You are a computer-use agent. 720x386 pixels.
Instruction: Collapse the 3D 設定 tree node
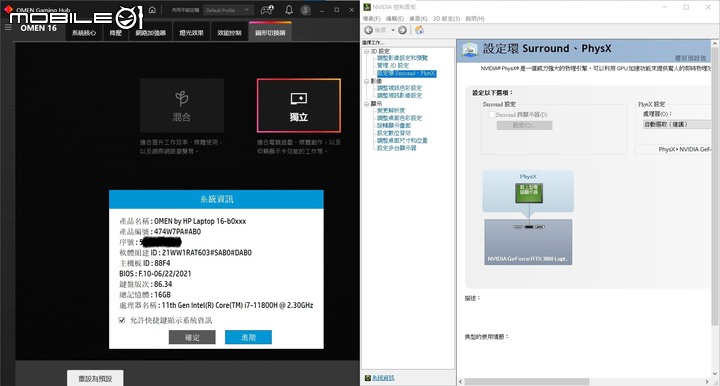point(366,51)
